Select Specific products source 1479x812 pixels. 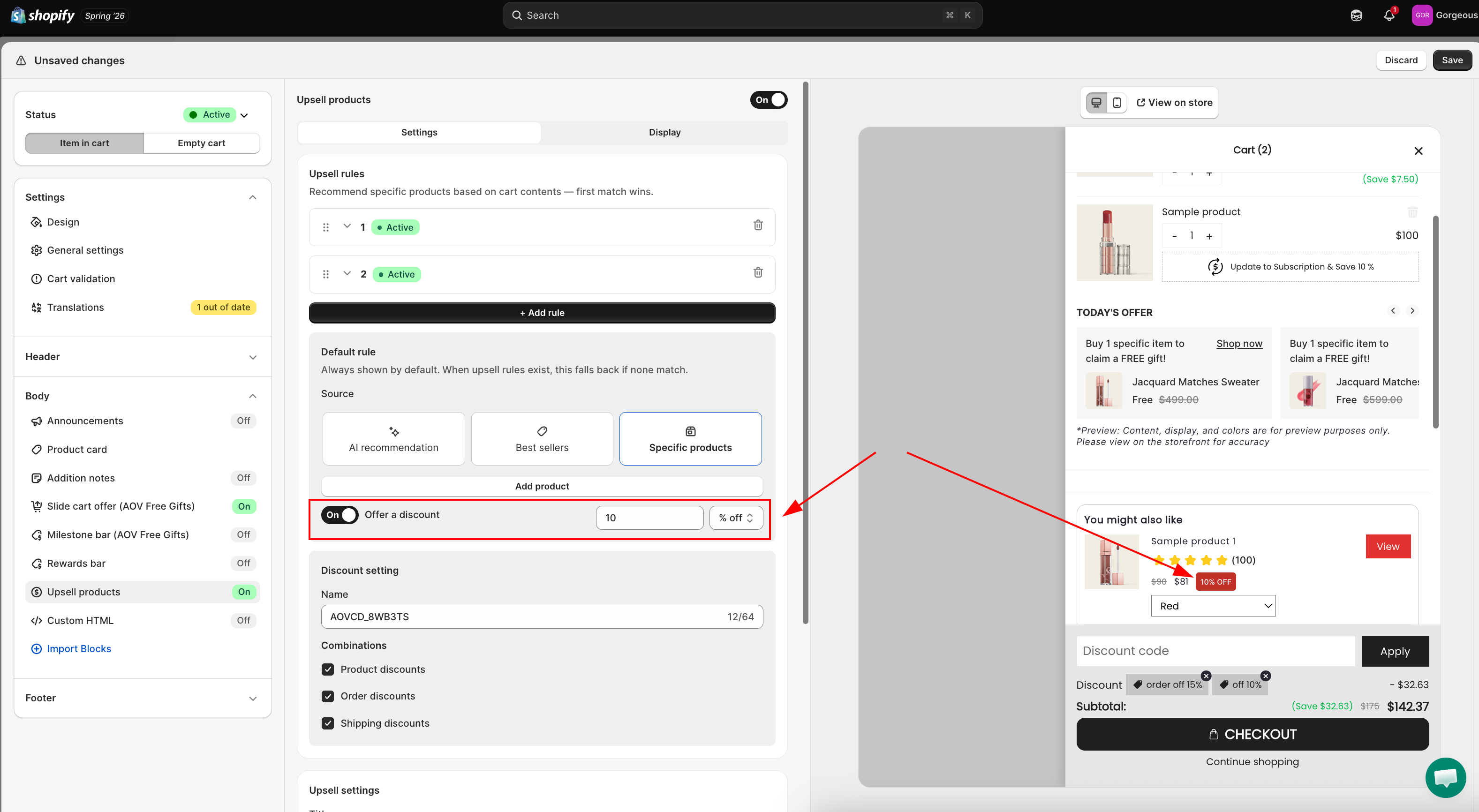pos(690,438)
